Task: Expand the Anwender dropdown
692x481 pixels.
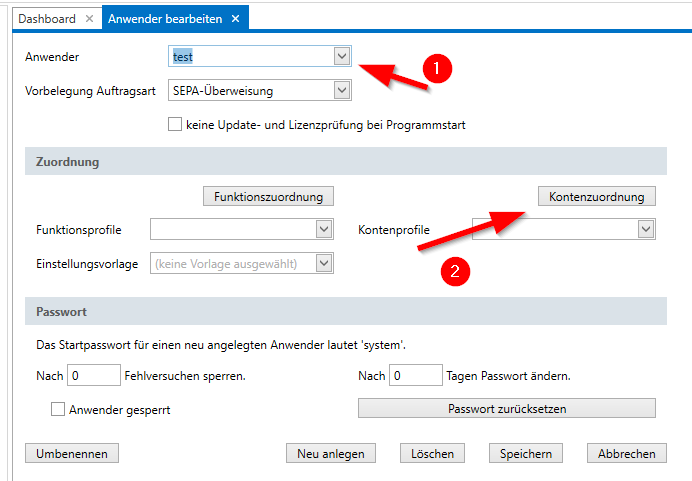Action: pos(342,57)
